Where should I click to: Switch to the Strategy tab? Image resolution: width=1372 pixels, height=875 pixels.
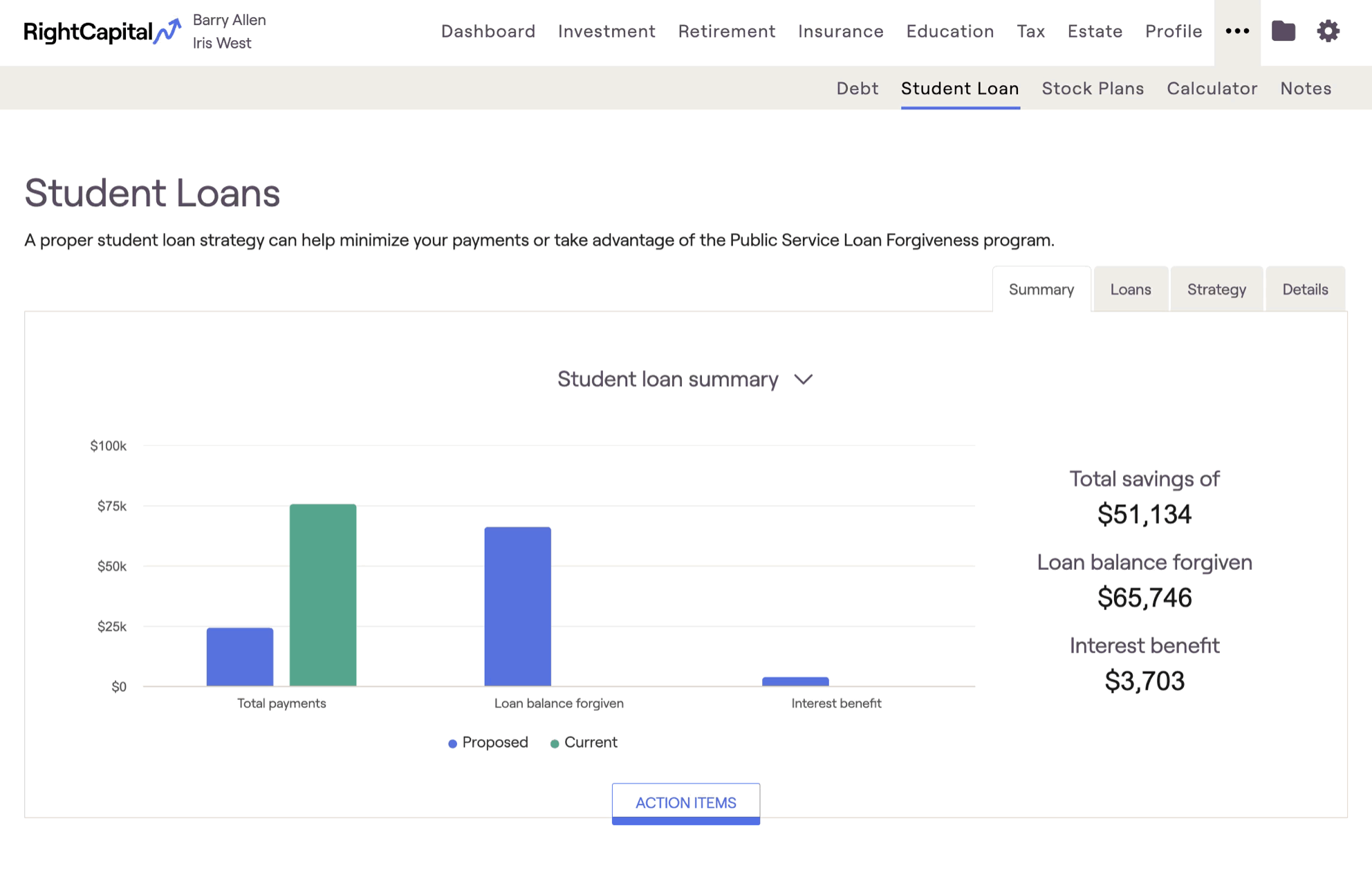click(1216, 289)
